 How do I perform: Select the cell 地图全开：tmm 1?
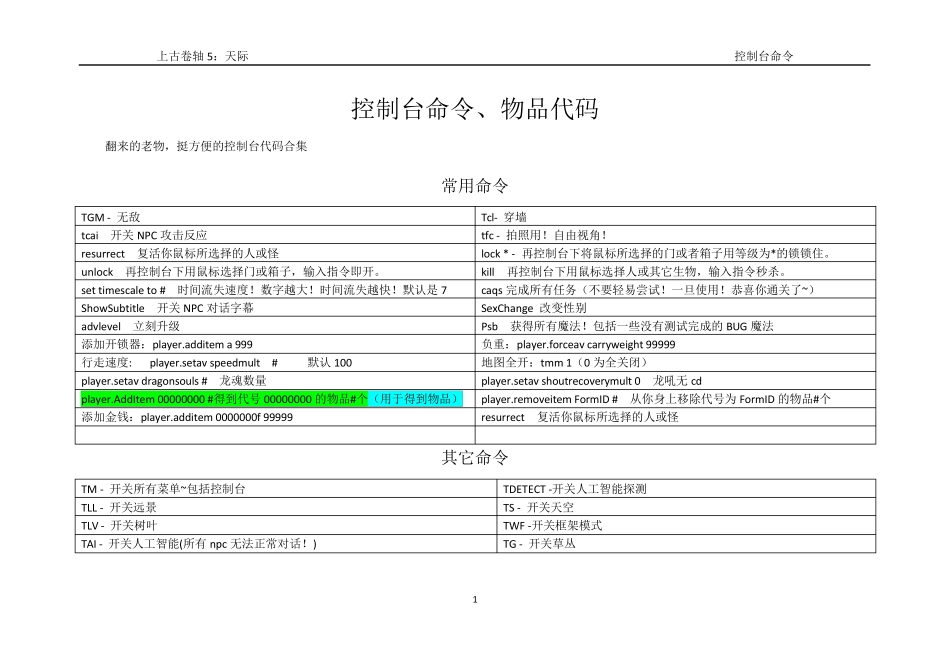tap(676, 362)
